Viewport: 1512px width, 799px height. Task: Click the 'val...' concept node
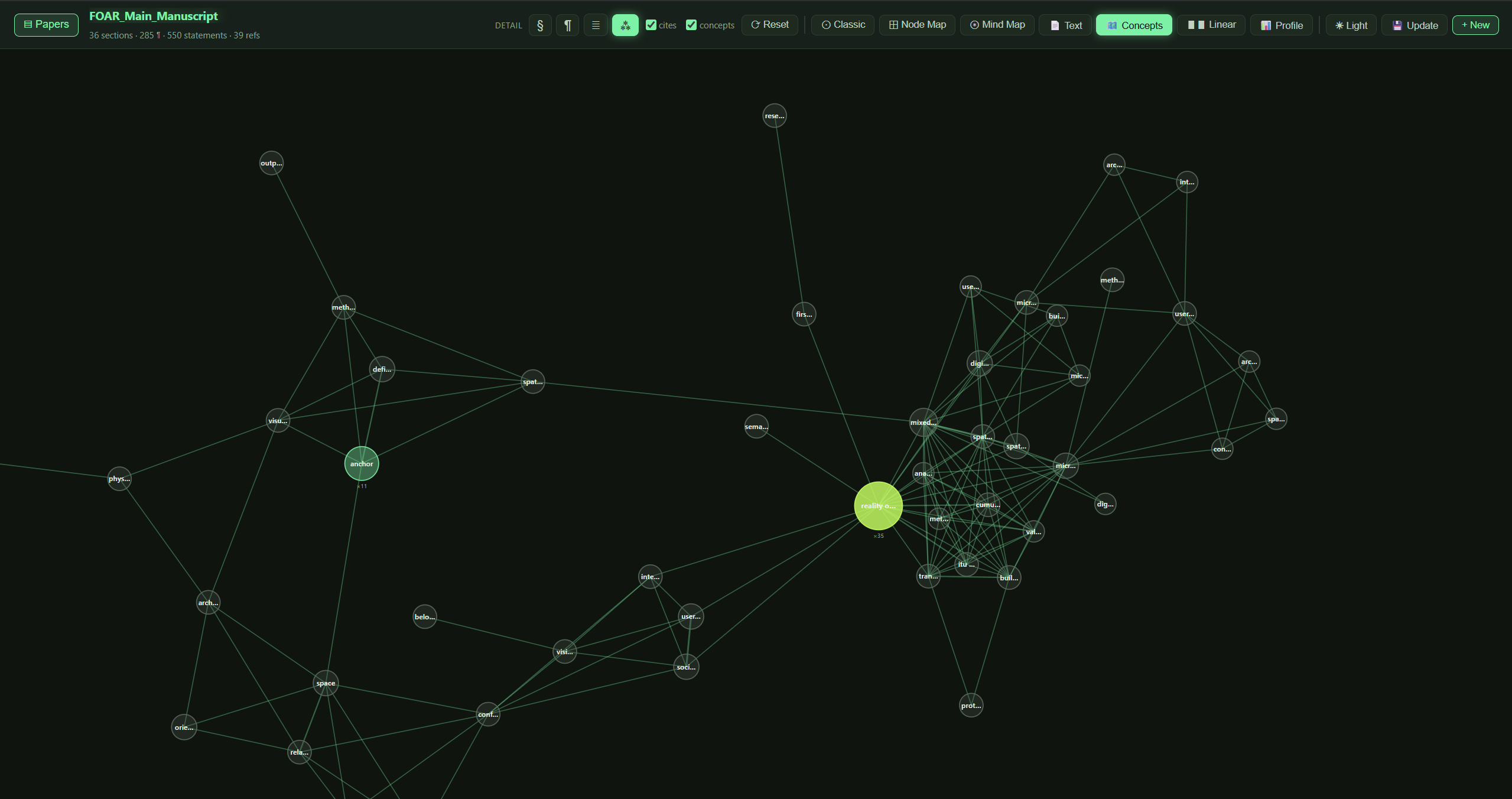1033,532
